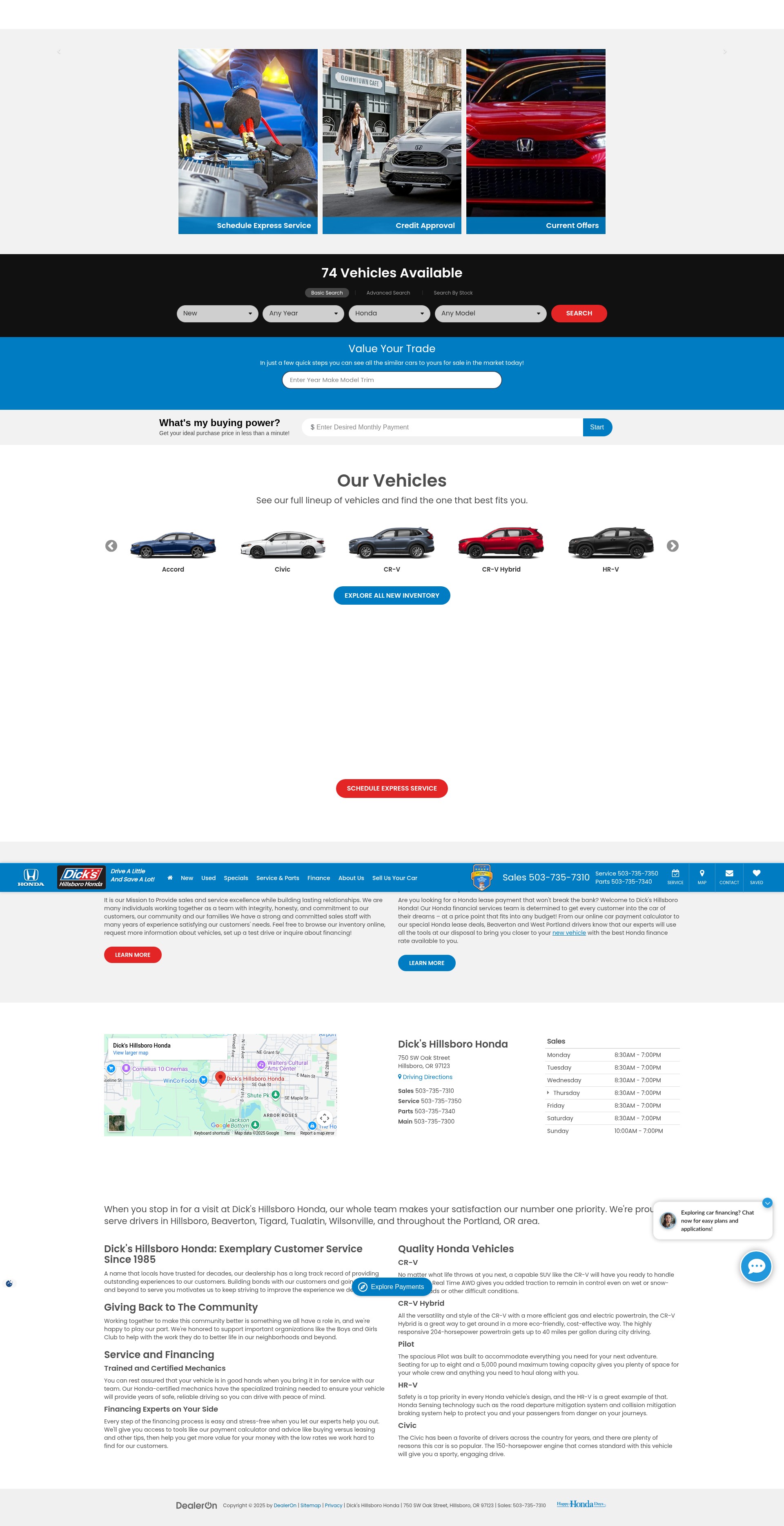This screenshot has height=1526, width=784.
Task: Open the Current Offers image card
Action: pos(536,142)
